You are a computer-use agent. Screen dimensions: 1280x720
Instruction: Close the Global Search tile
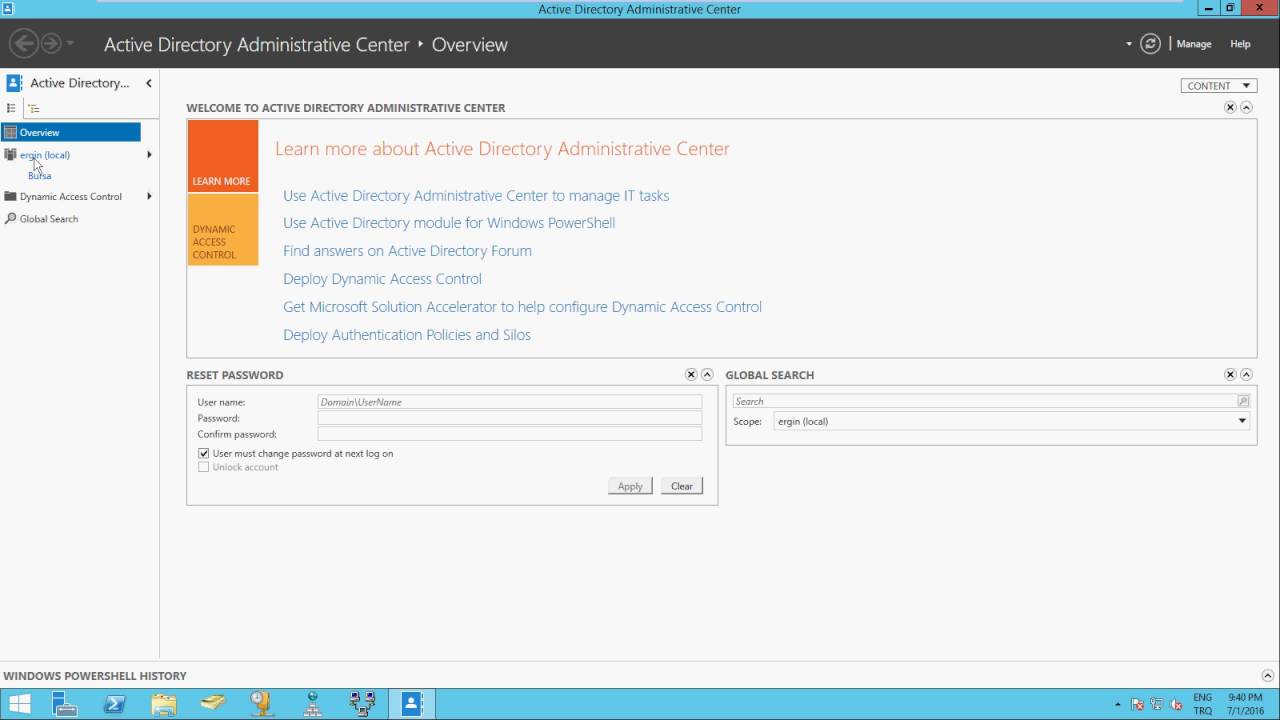[1230, 374]
